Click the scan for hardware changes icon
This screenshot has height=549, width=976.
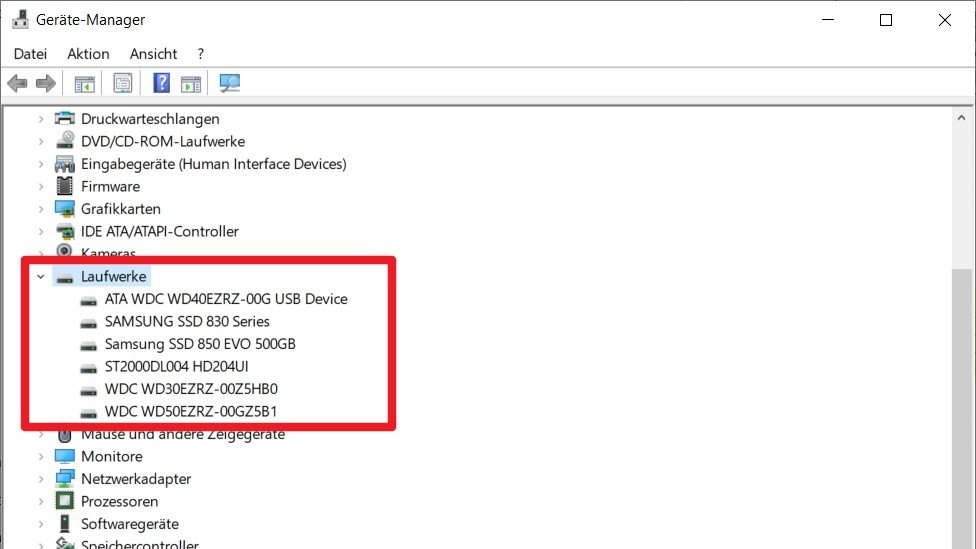[230, 83]
